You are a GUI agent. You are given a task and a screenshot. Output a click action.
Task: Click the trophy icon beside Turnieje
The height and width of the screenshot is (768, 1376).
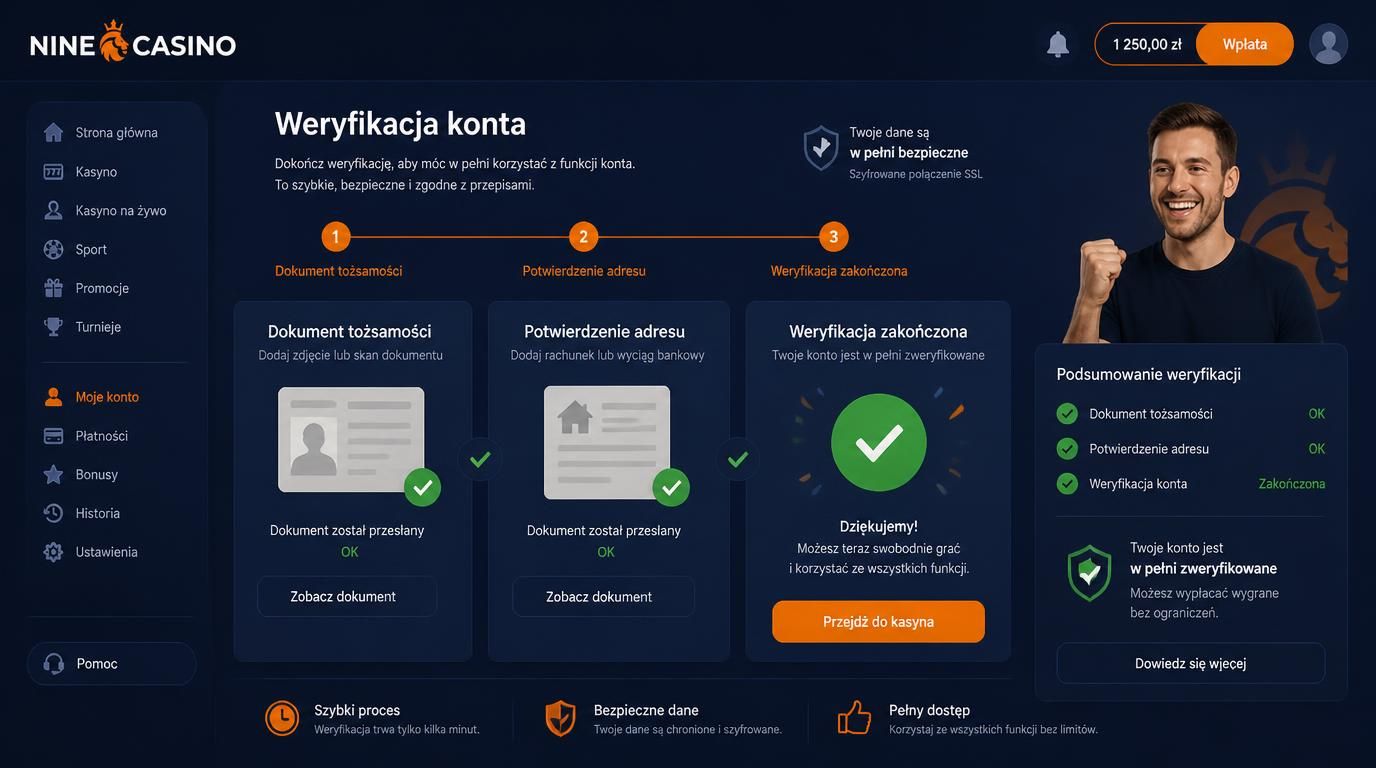[x=53, y=326]
